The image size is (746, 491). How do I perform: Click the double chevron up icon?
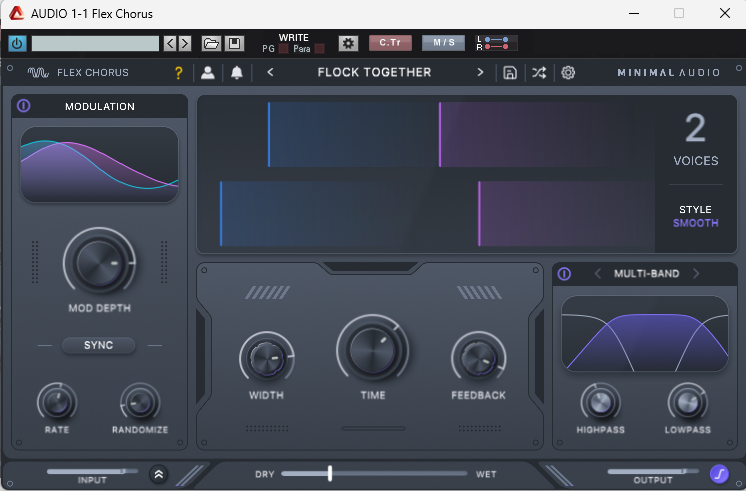158,474
